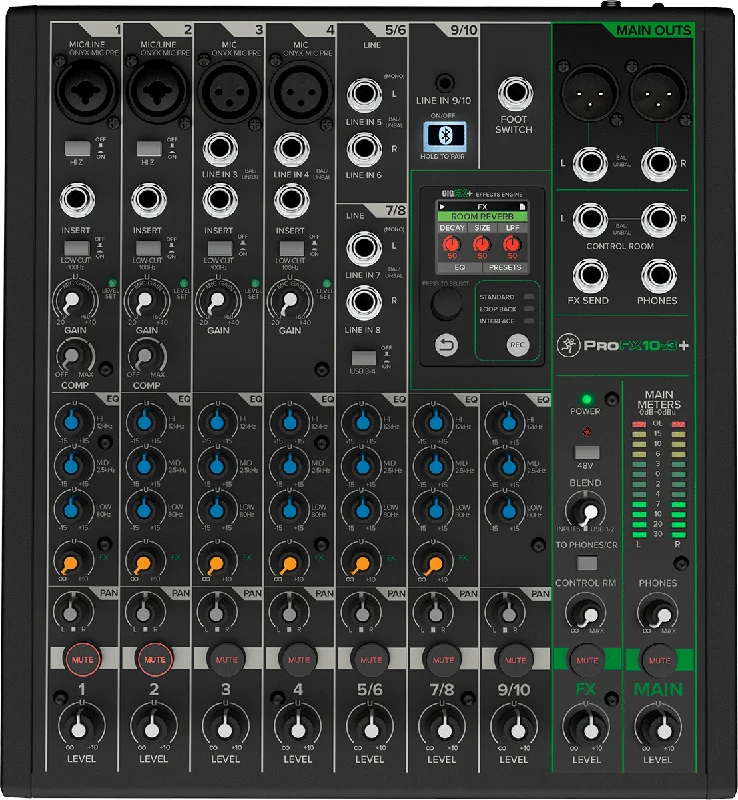Screen dimensions: 738x800
Task: Adjust channel 4 level knob
Action: click(x=297, y=728)
